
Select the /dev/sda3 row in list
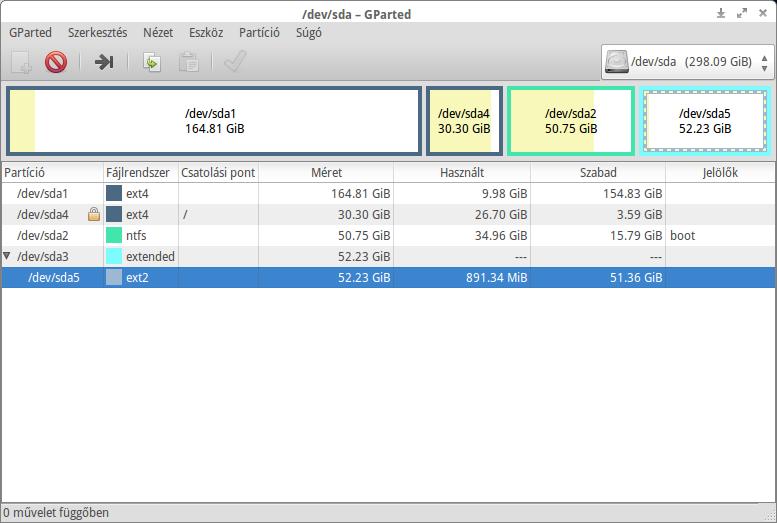388,256
